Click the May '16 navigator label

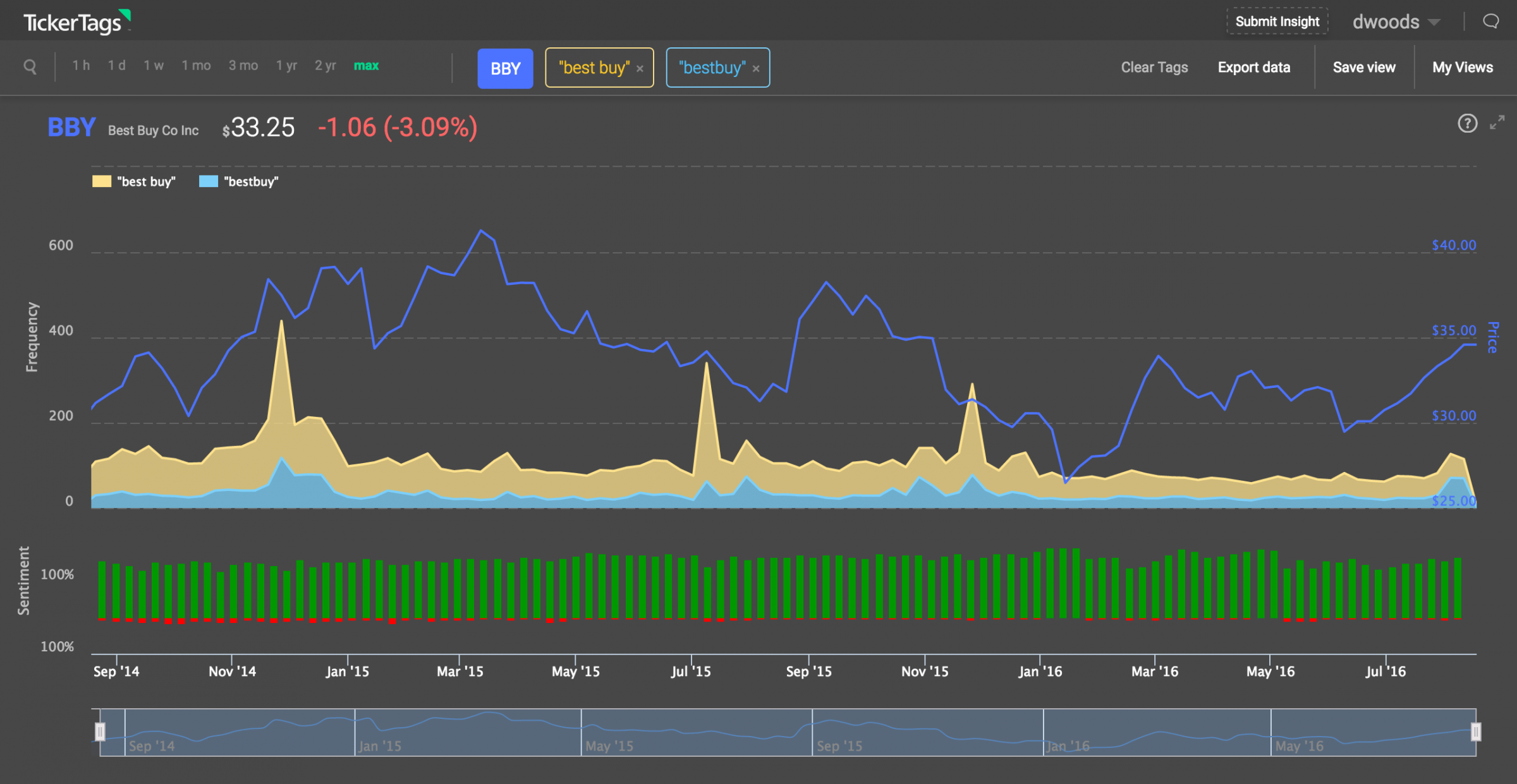pos(1300,746)
